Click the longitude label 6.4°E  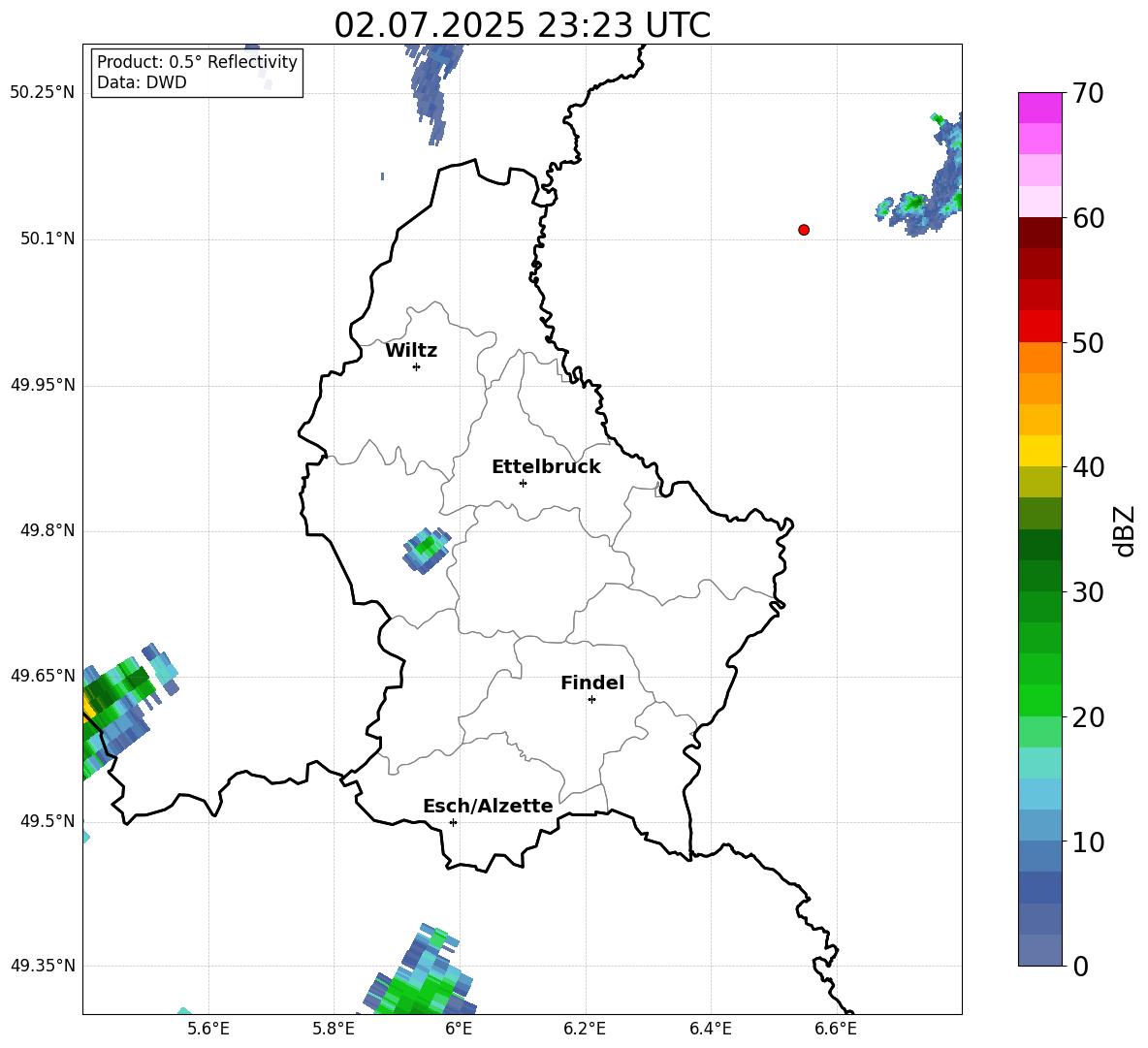[710, 1029]
